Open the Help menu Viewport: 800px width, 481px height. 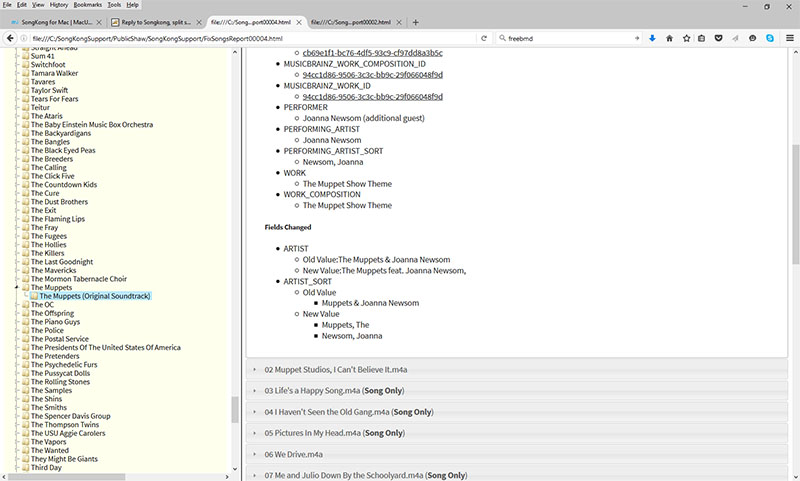click(x=133, y=5)
